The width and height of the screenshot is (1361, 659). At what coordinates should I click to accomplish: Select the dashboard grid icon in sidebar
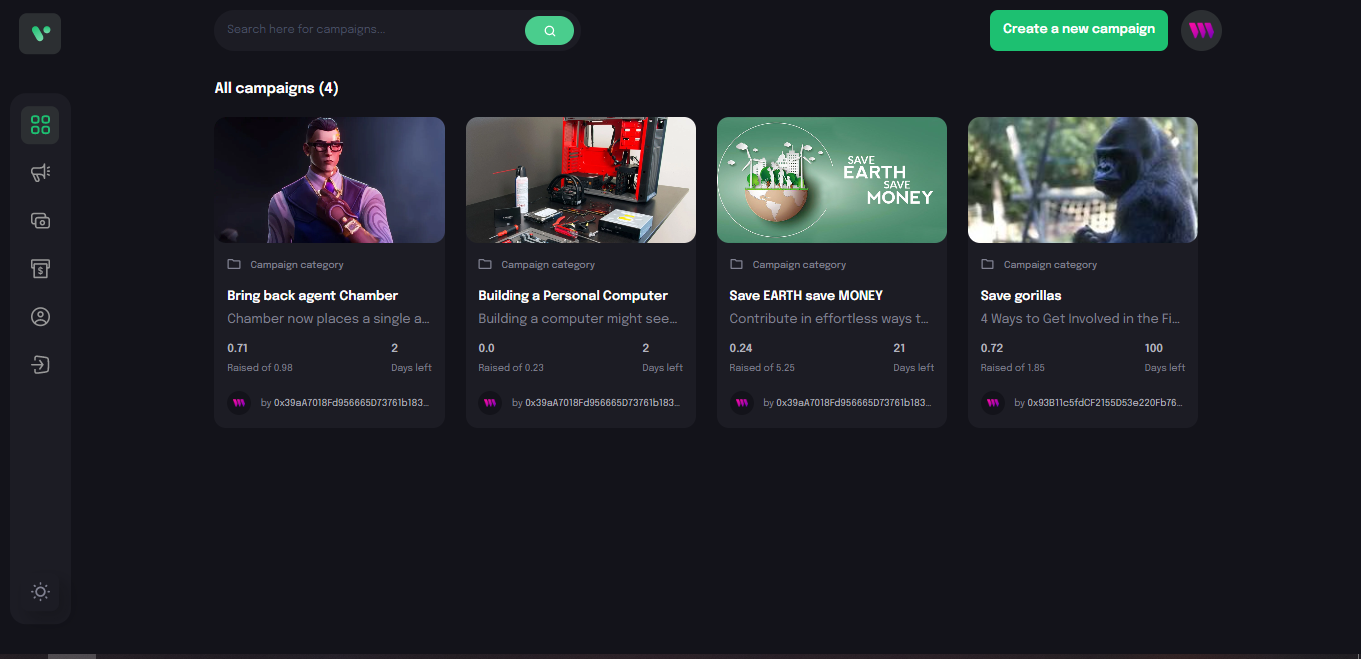click(x=40, y=124)
